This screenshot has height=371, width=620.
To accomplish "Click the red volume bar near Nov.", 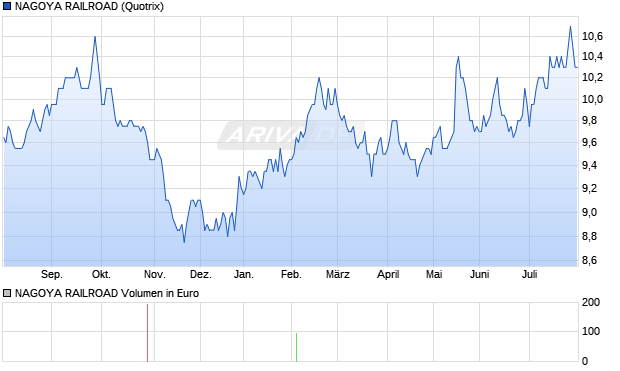I will pos(147,333).
